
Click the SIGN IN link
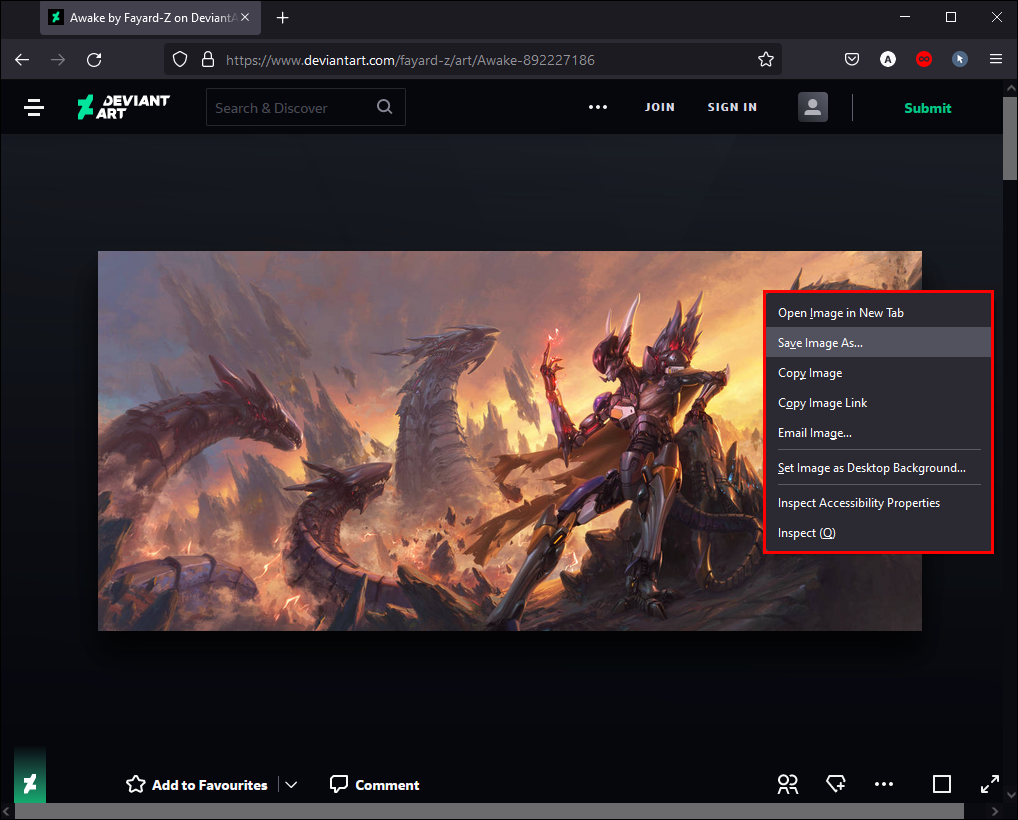click(x=732, y=107)
